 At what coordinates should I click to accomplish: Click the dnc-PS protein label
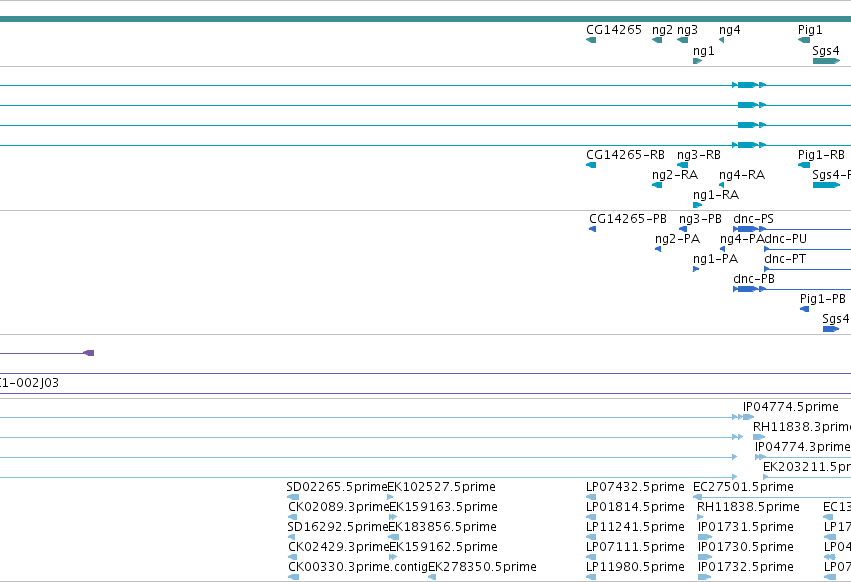coord(753,219)
